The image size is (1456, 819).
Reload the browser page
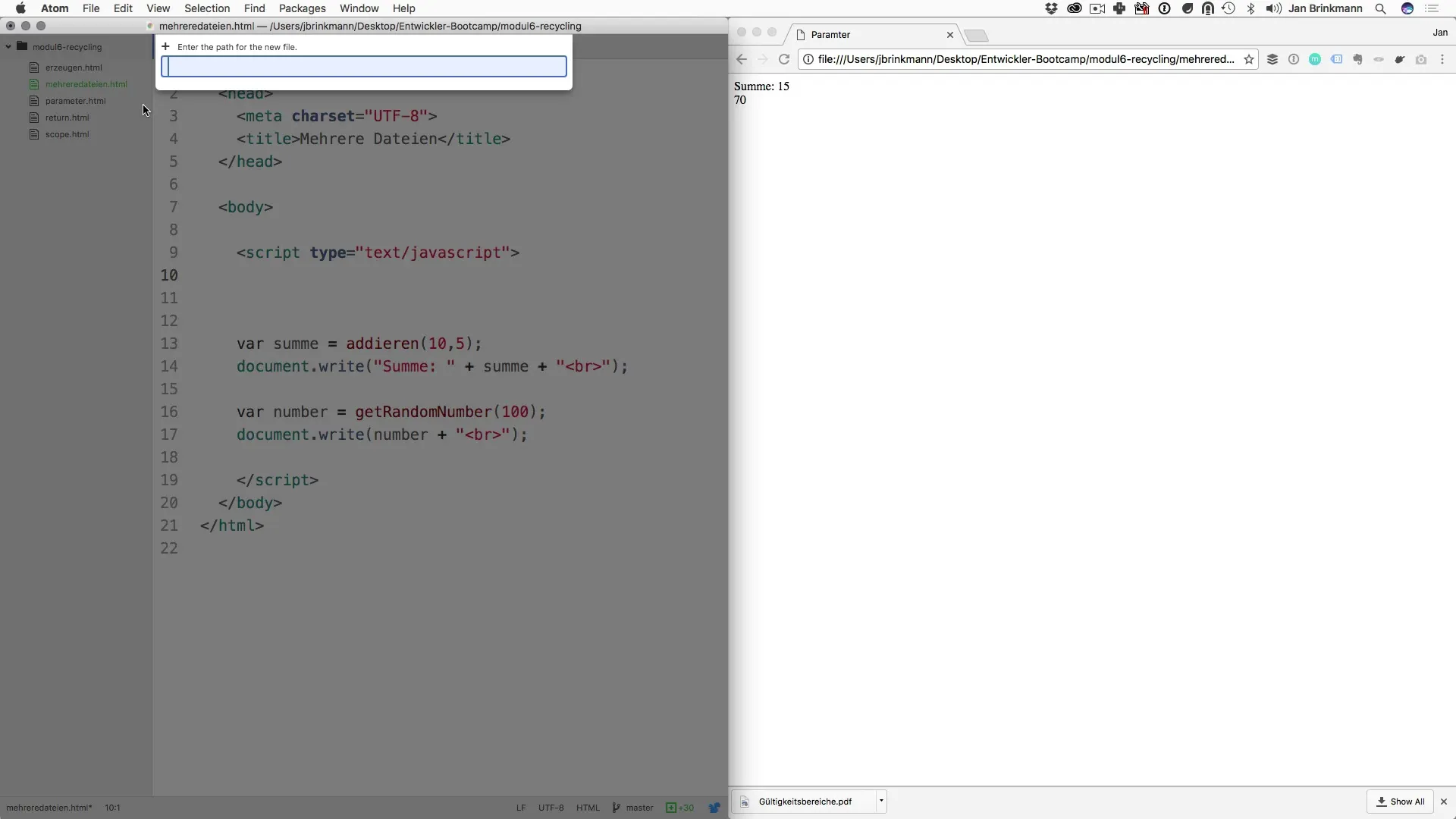pos(784,59)
